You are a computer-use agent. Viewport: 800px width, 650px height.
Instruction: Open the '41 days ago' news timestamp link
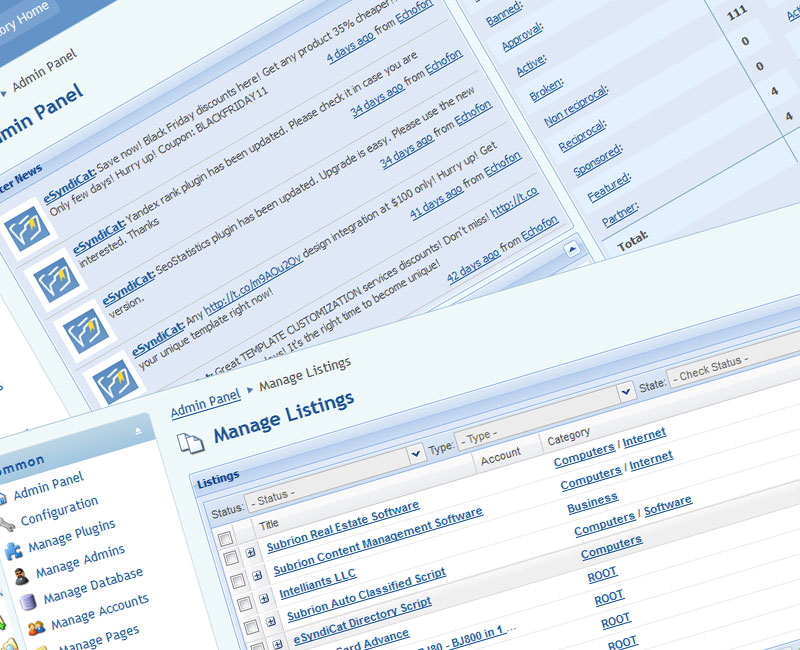tap(437, 203)
